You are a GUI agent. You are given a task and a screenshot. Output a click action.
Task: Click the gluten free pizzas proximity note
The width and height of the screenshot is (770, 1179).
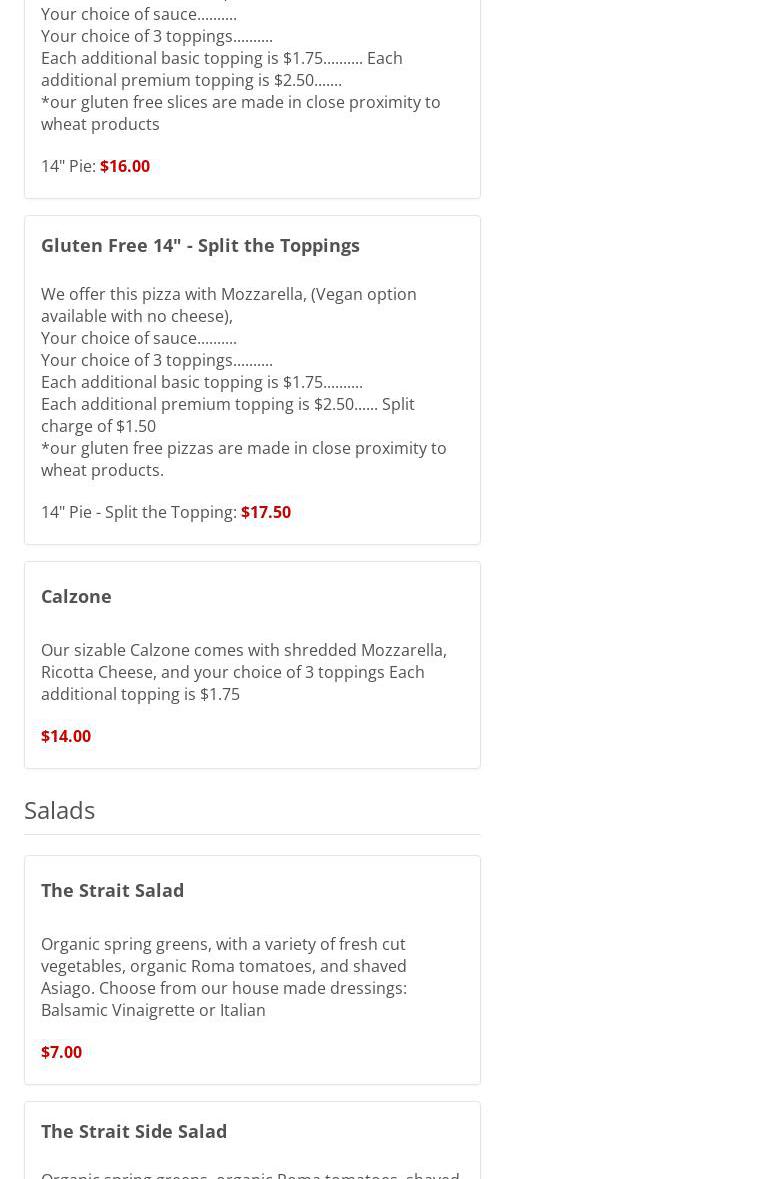pos(243,459)
